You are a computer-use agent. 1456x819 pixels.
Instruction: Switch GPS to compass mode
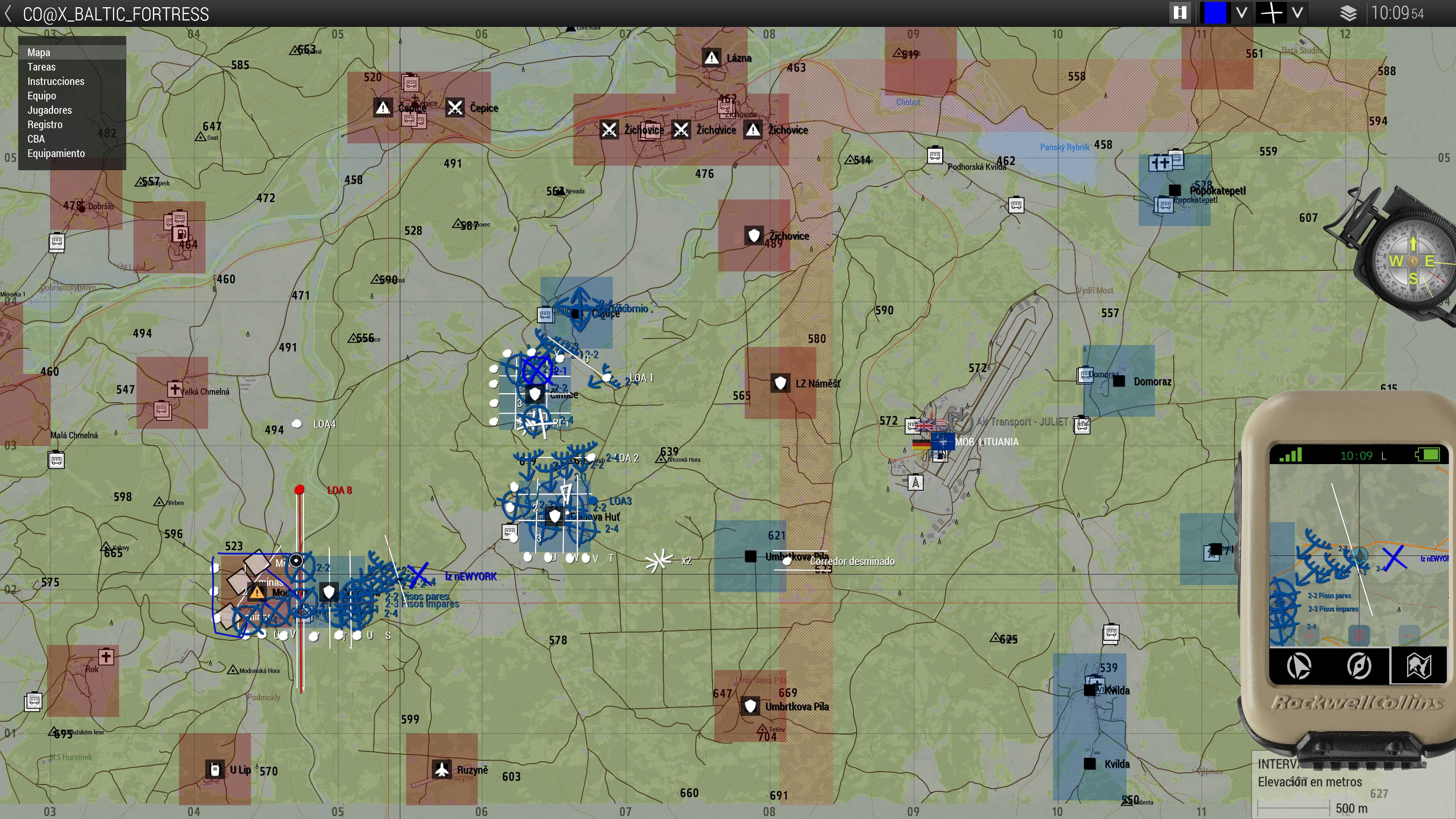point(1359,665)
